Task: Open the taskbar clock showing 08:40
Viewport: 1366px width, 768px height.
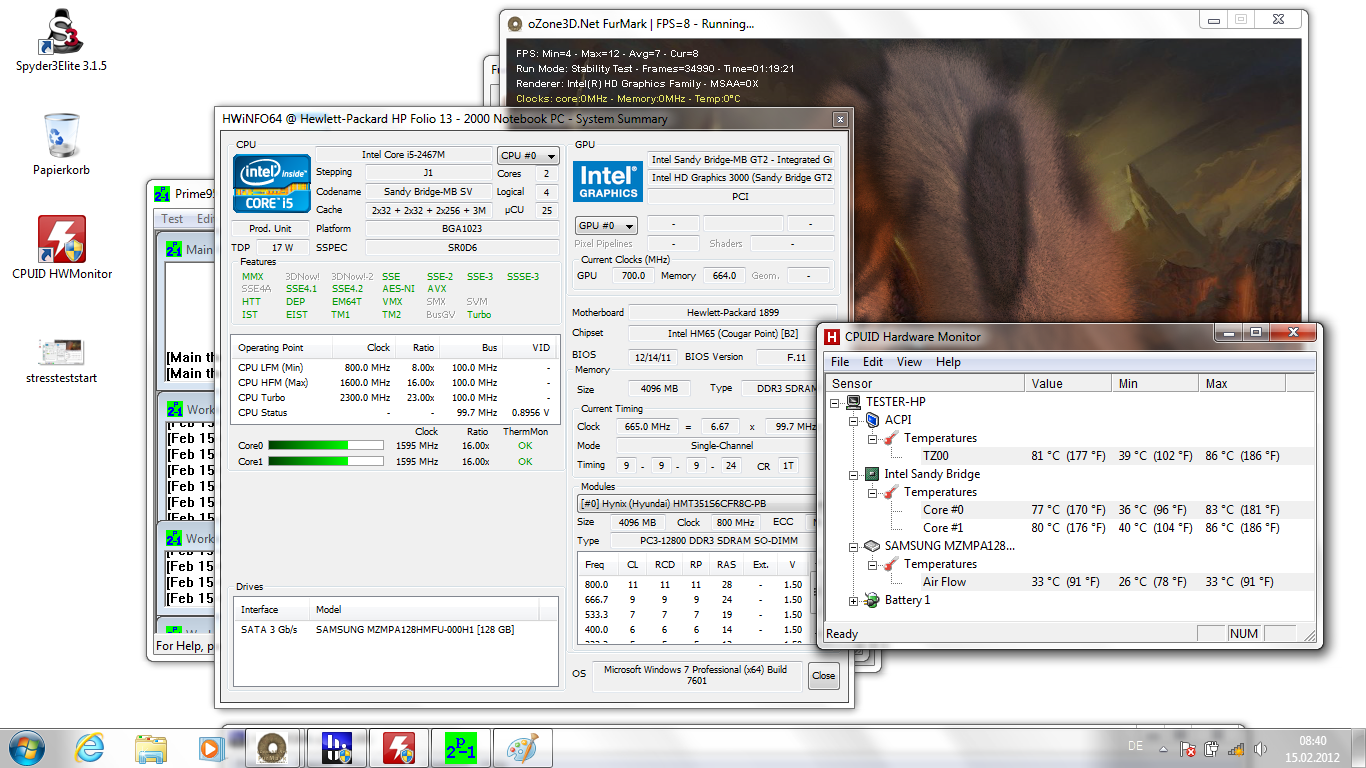Action: tap(1312, 748)
